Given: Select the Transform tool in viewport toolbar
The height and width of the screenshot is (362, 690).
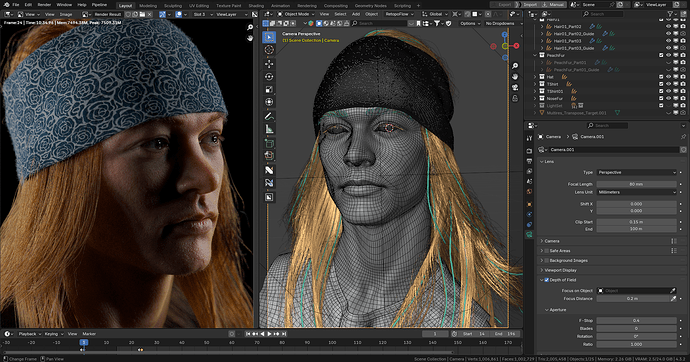Looking at the screenshot, I should point(269,102).
